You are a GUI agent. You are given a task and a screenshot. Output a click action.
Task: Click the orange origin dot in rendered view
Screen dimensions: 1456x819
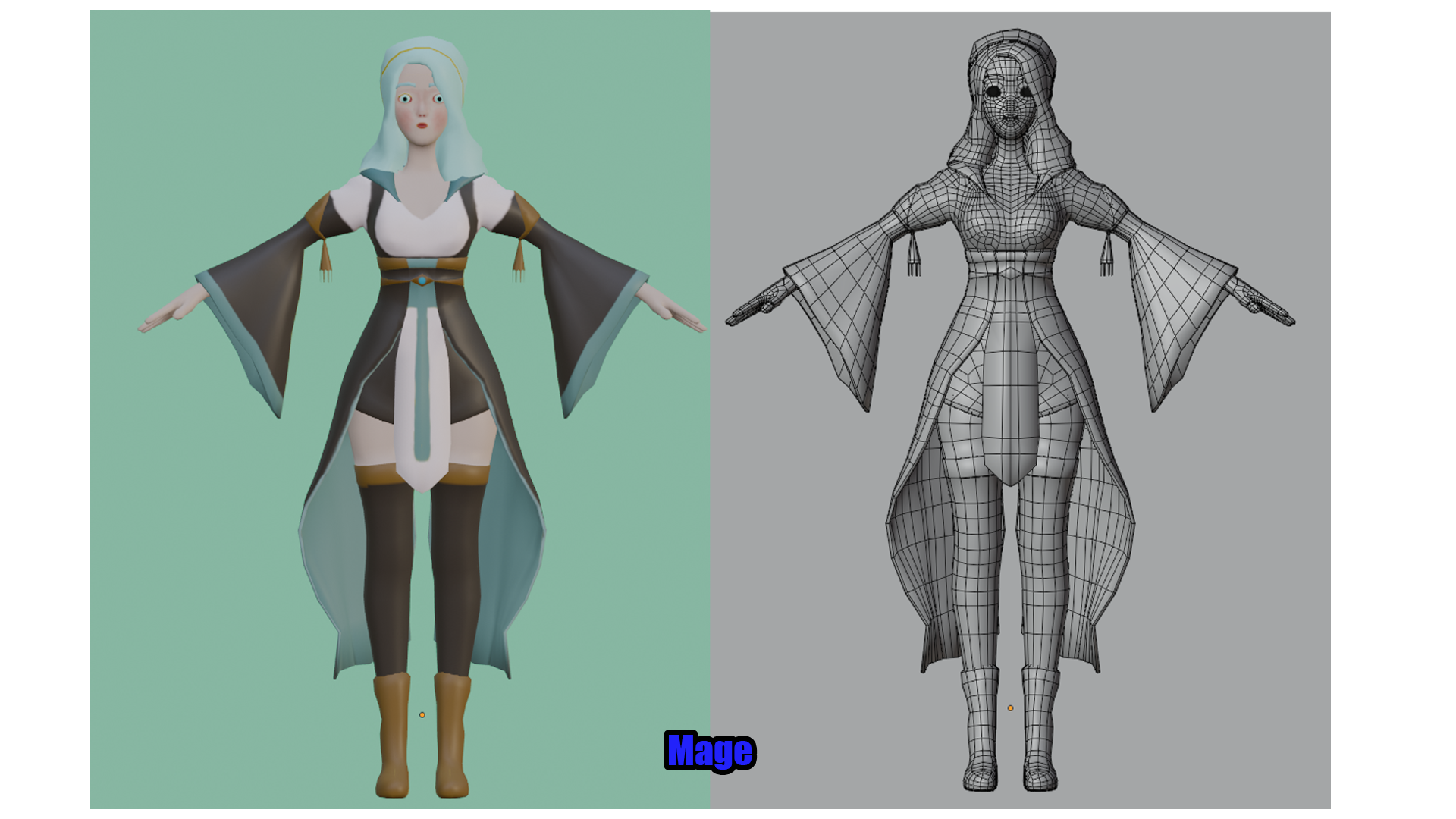click(422, 714)
